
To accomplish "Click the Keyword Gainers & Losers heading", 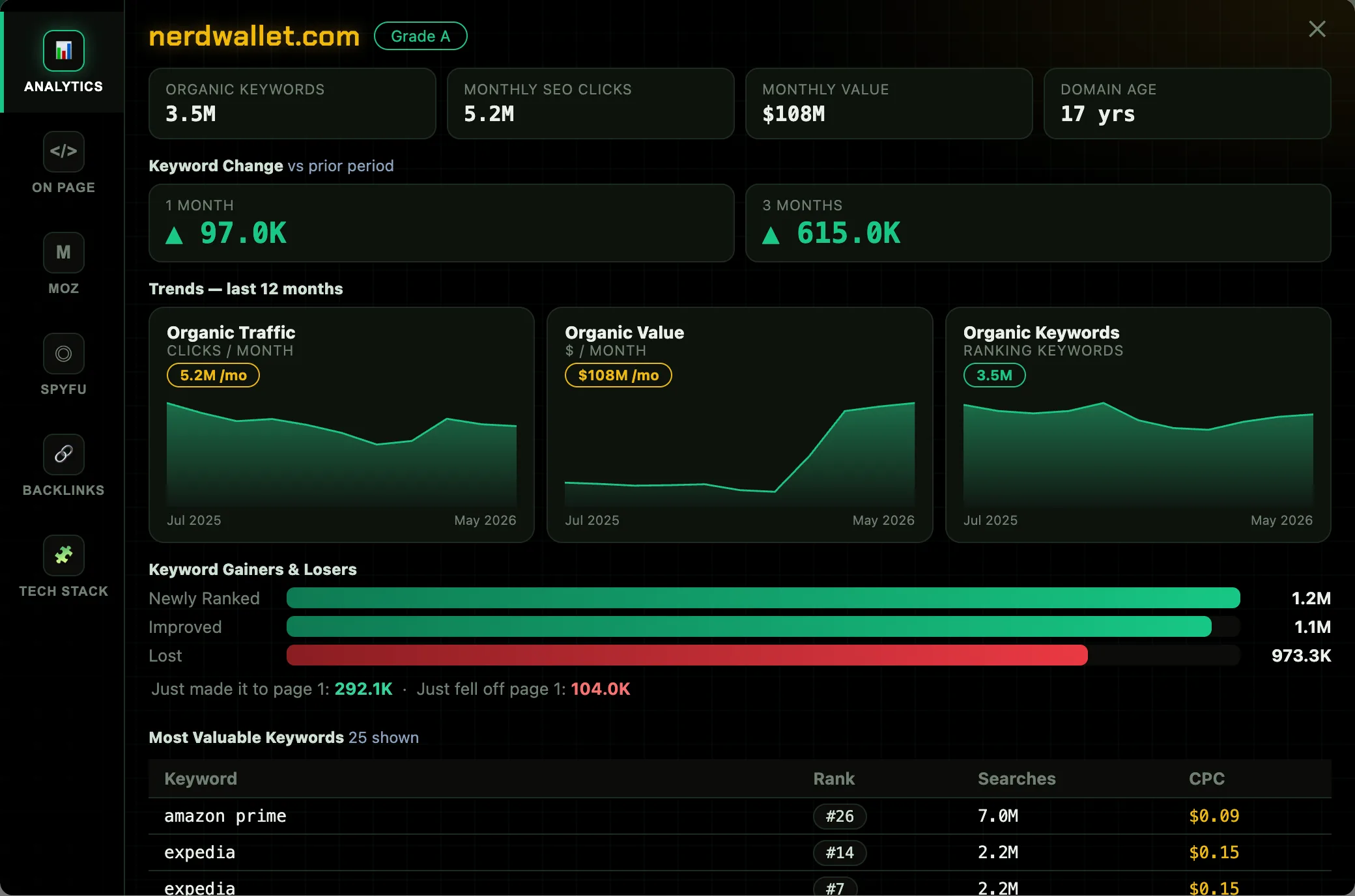I will (253, 569).
